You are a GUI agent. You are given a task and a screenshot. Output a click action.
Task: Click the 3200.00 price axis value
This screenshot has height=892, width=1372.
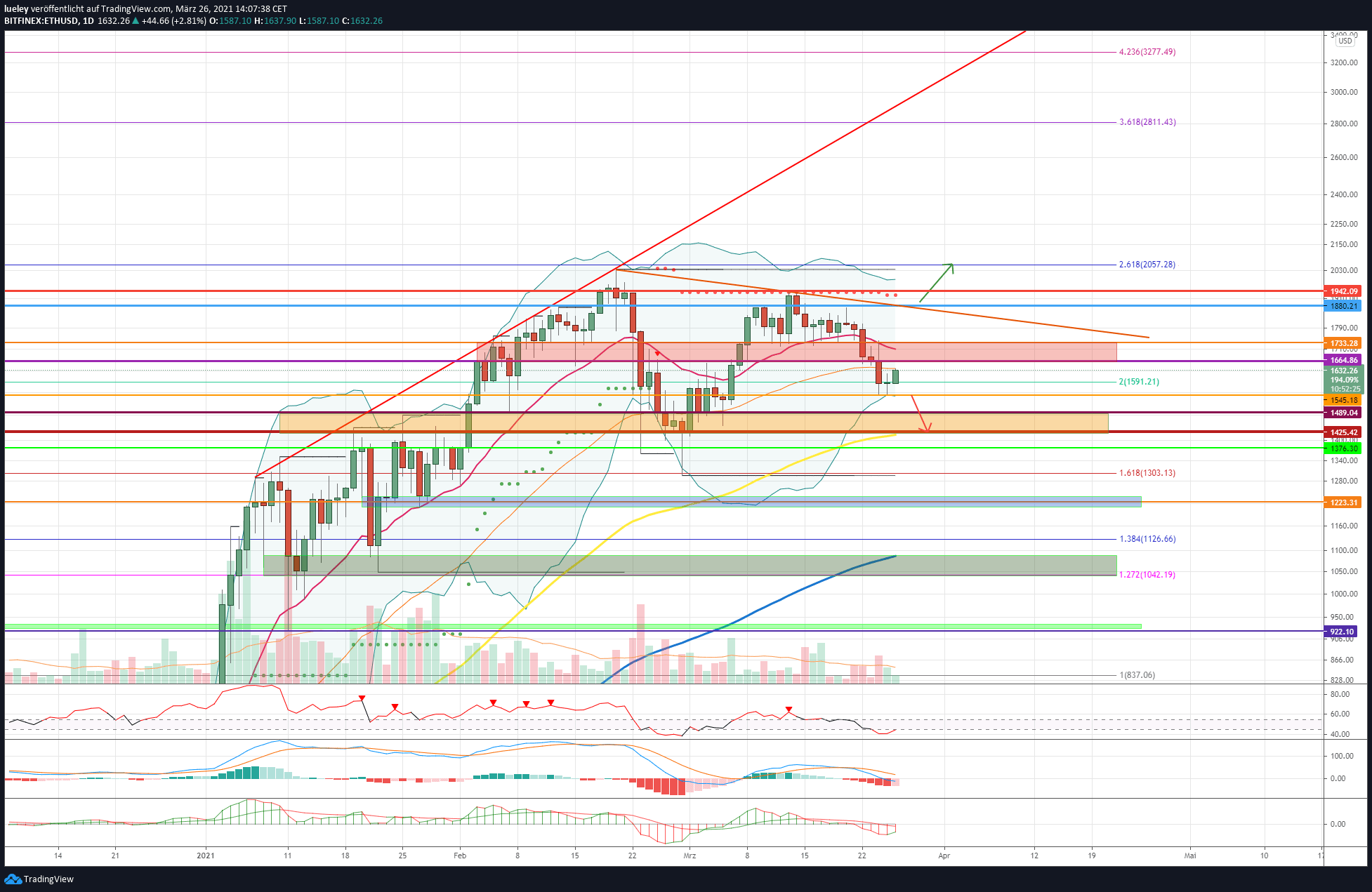pos(1344,63)
